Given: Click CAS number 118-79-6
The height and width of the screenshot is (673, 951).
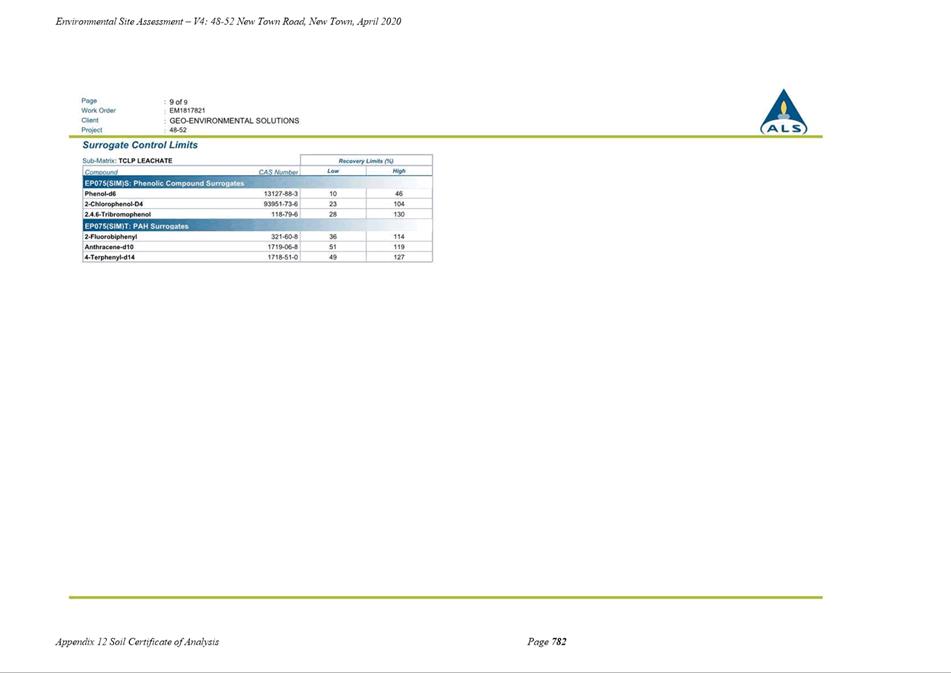Looking at the screenshot, I should coord(284,215).
